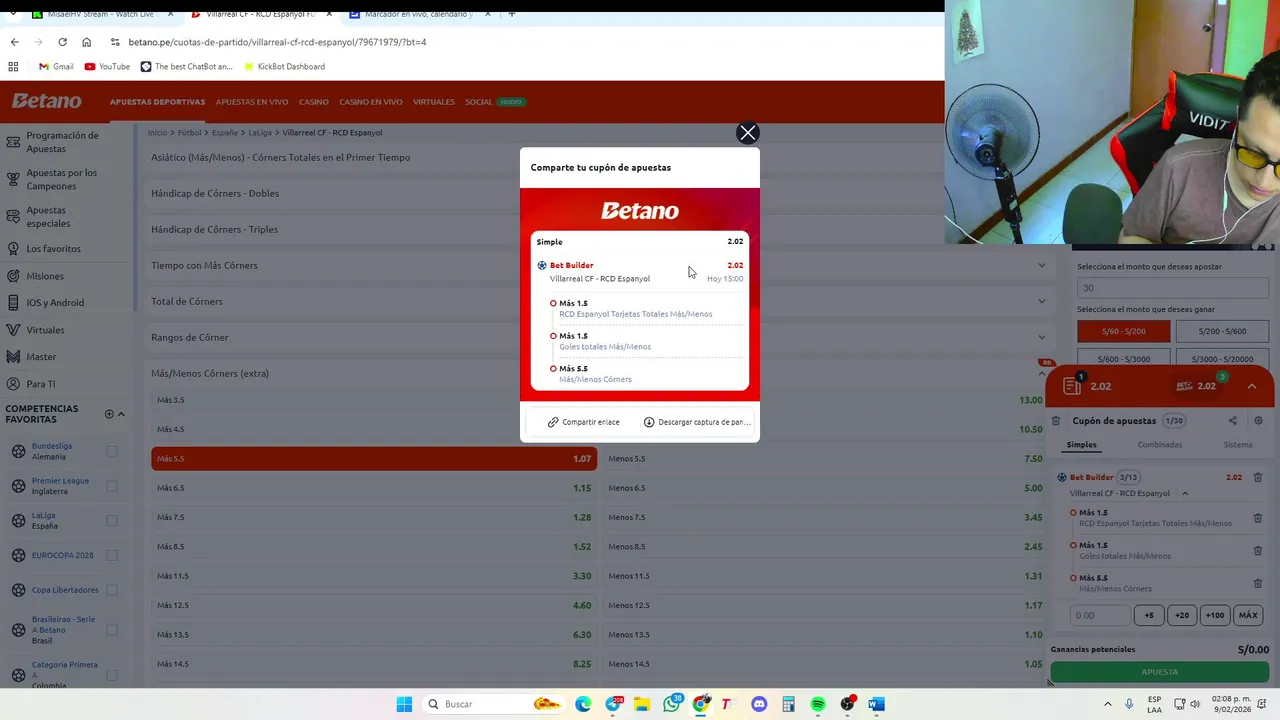This screenshot has width=1280, height=720.
Task: Expand Total de Córners market
Action: point(600,301)
